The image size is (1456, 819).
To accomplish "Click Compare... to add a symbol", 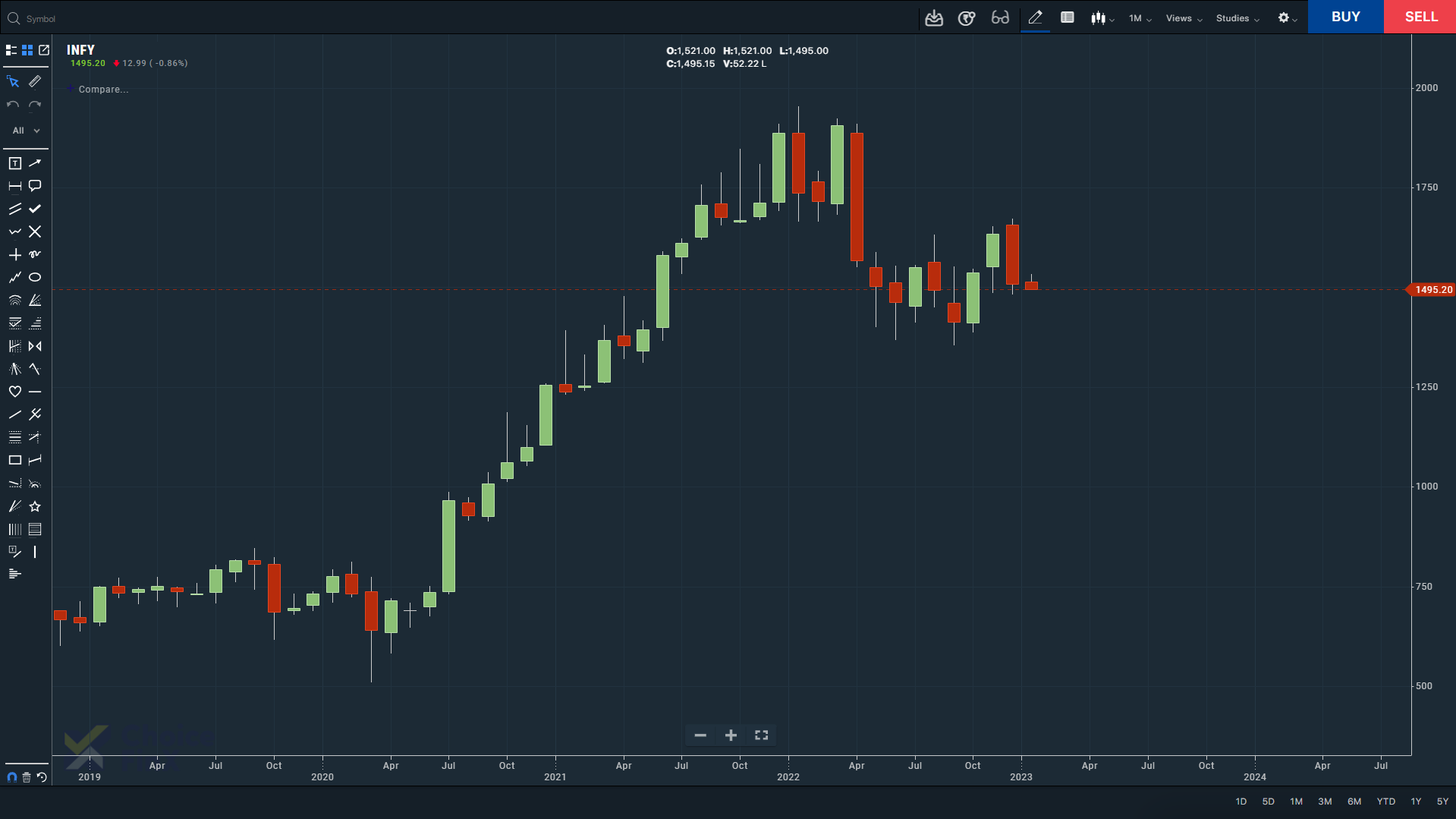I will click(x=103, y=90).
